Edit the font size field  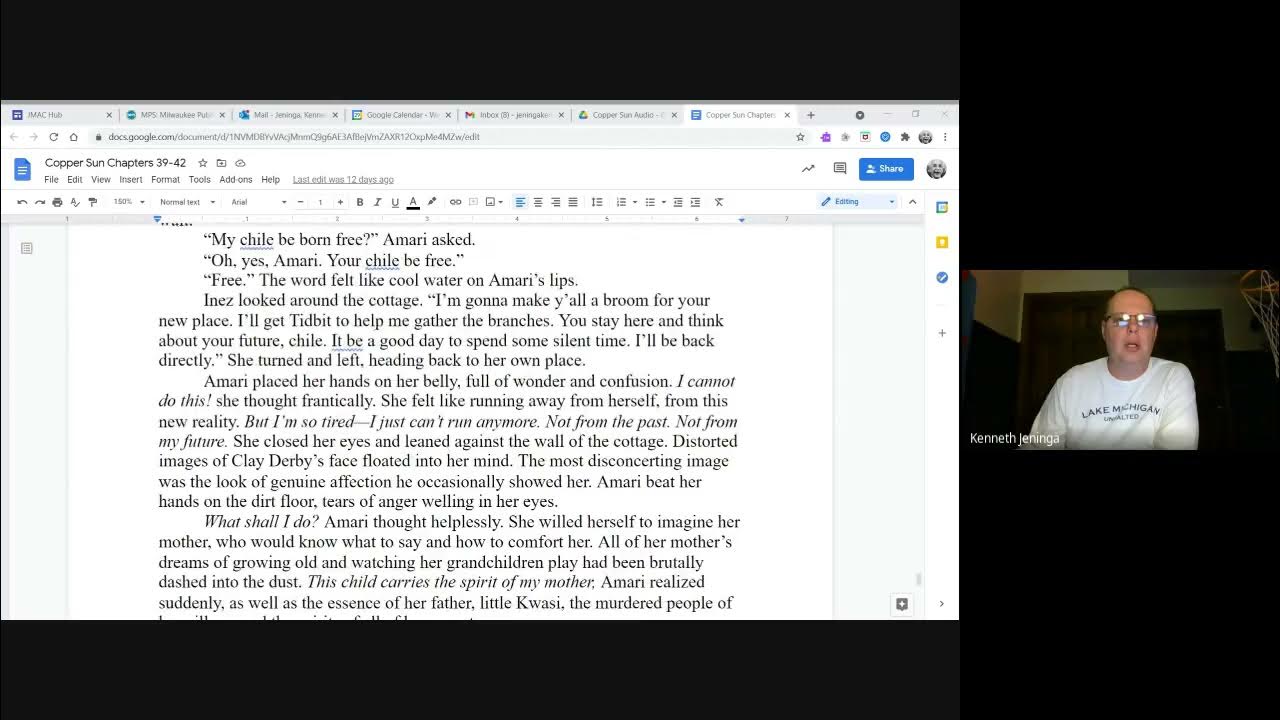pyautogui.click(x=320, y=202)
